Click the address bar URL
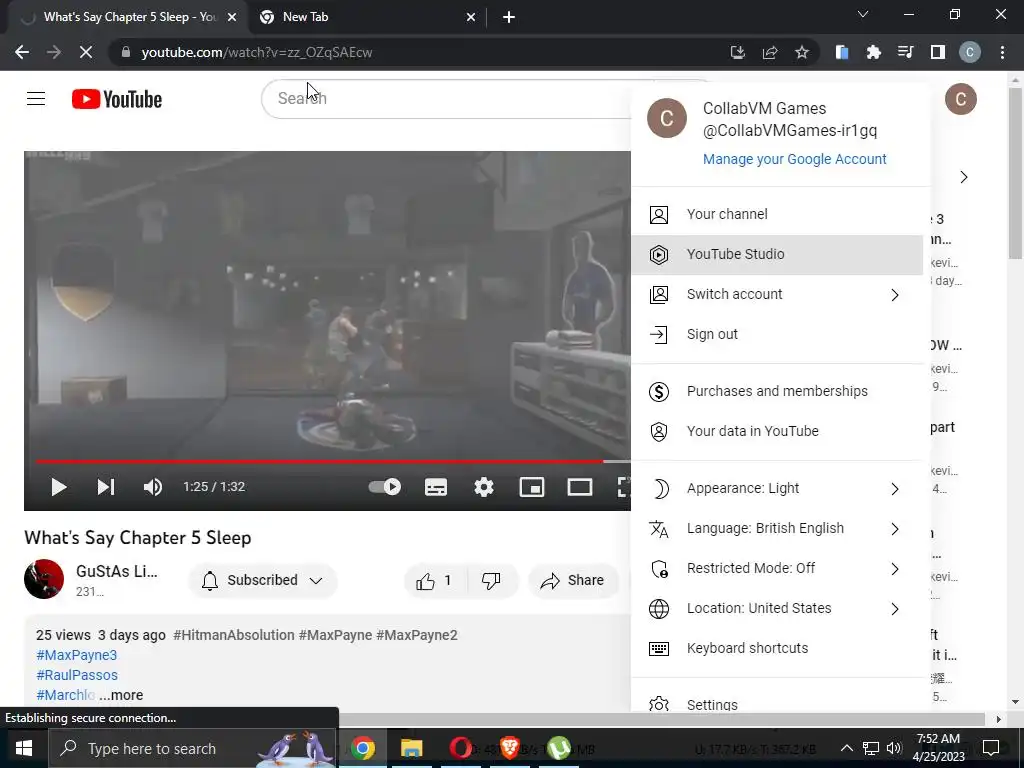This screenshot has height=768, width=1024. (257, 52)
